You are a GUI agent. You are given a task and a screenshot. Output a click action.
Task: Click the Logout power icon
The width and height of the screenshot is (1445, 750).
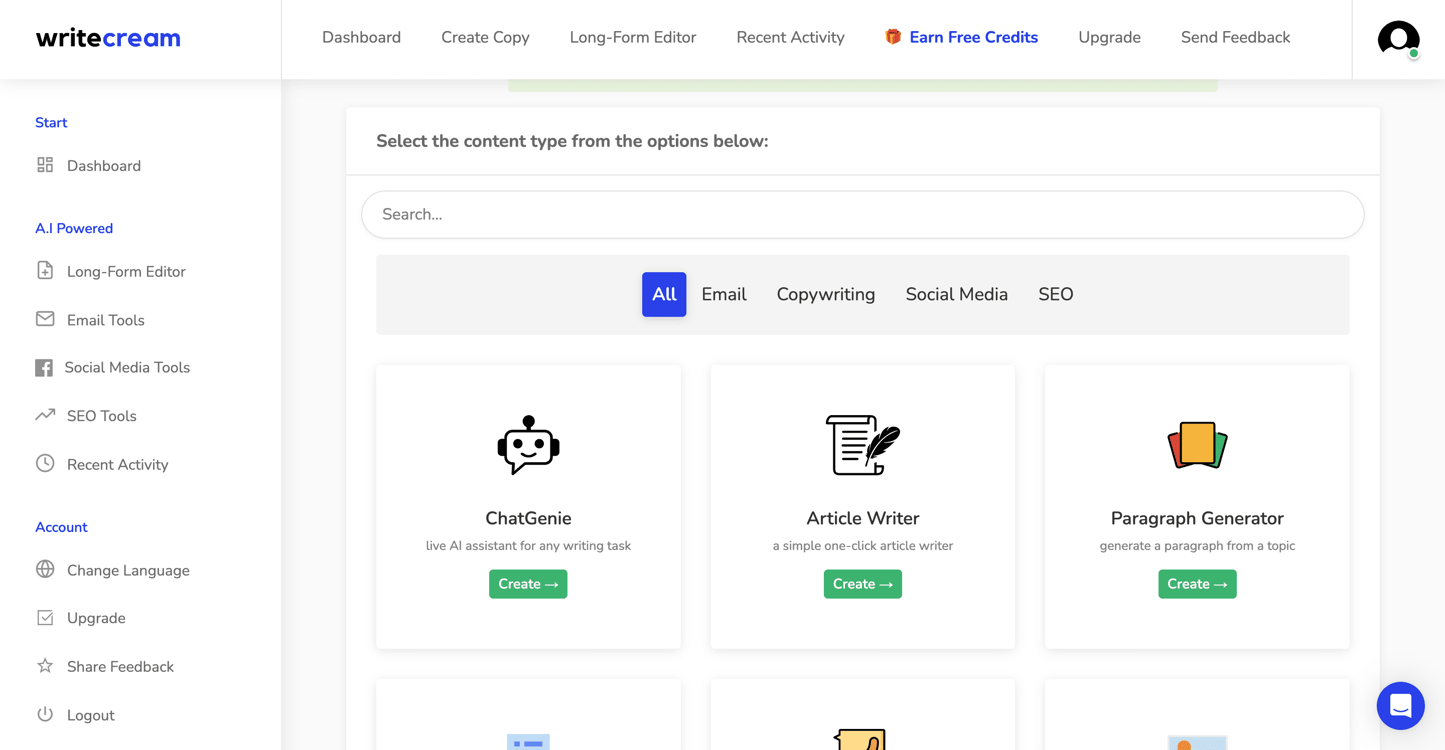click(45, 714)
